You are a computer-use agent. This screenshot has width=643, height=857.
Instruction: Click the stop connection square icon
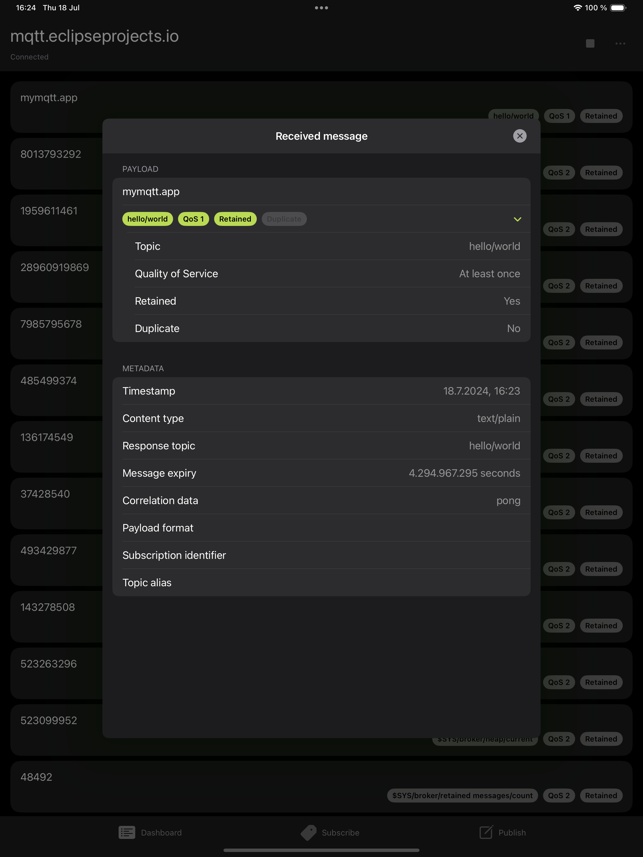[x=590, y=43]
